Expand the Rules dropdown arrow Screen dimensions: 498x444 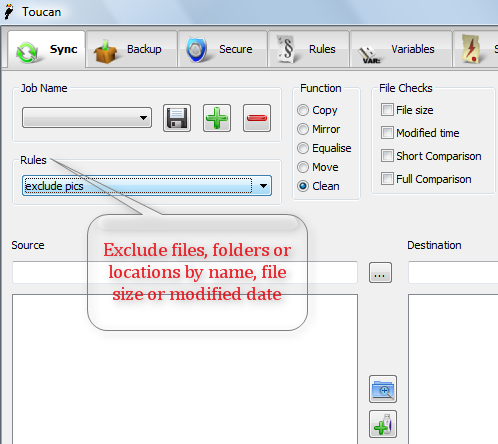(263, 186)
